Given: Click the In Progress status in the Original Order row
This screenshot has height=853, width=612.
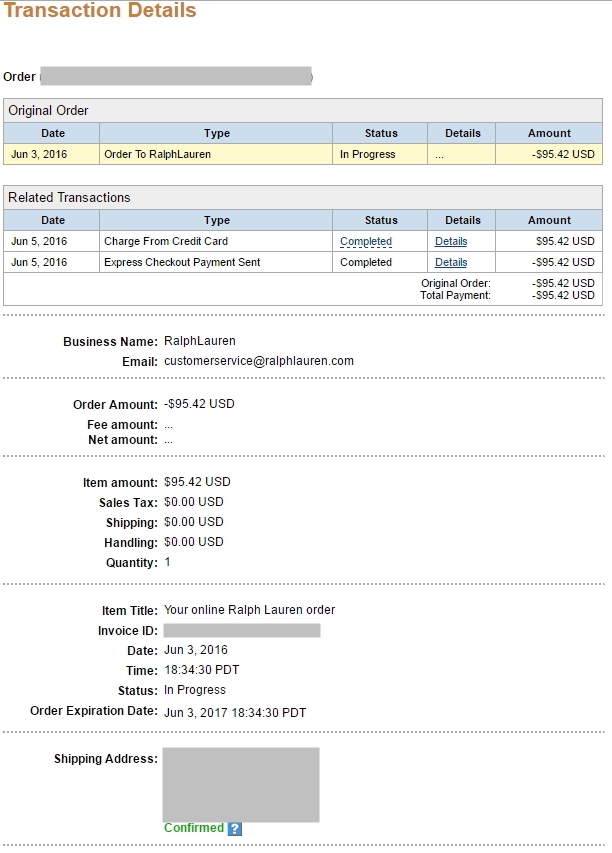Looking at the screenshot, I should (367, 155).
